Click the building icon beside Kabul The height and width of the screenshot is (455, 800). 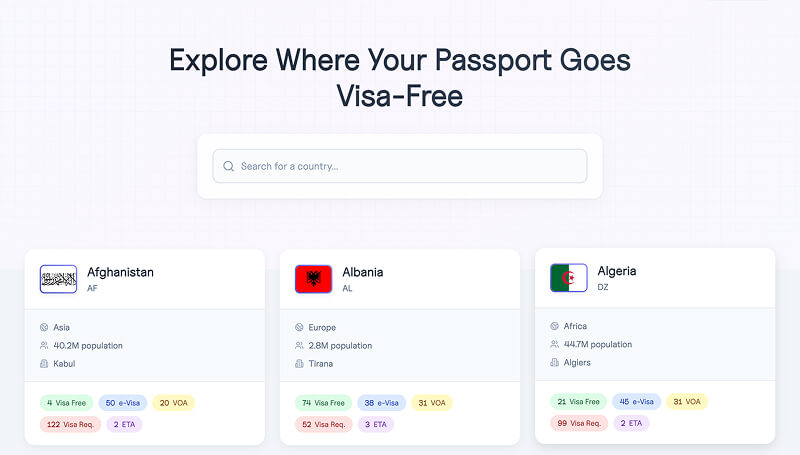[44, 363]
